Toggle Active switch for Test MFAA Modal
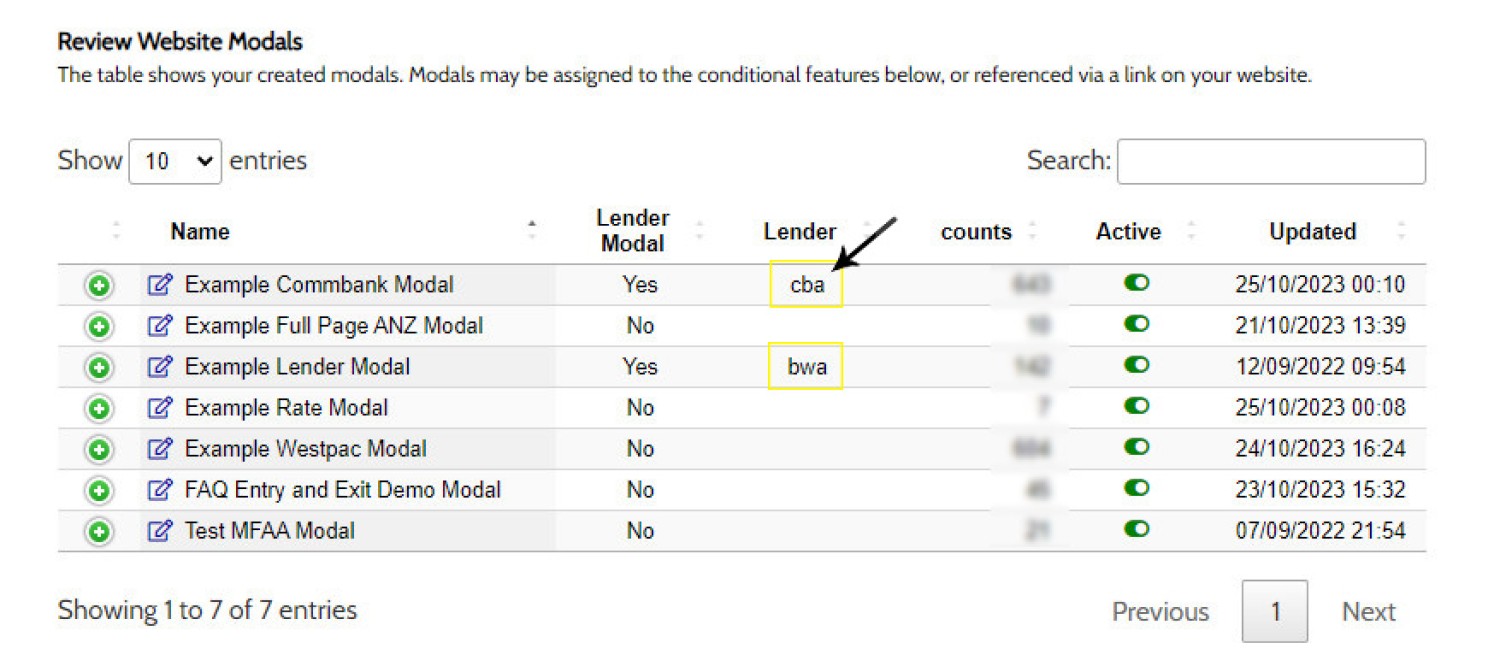1500x672 pixels. click(1136, 530)
